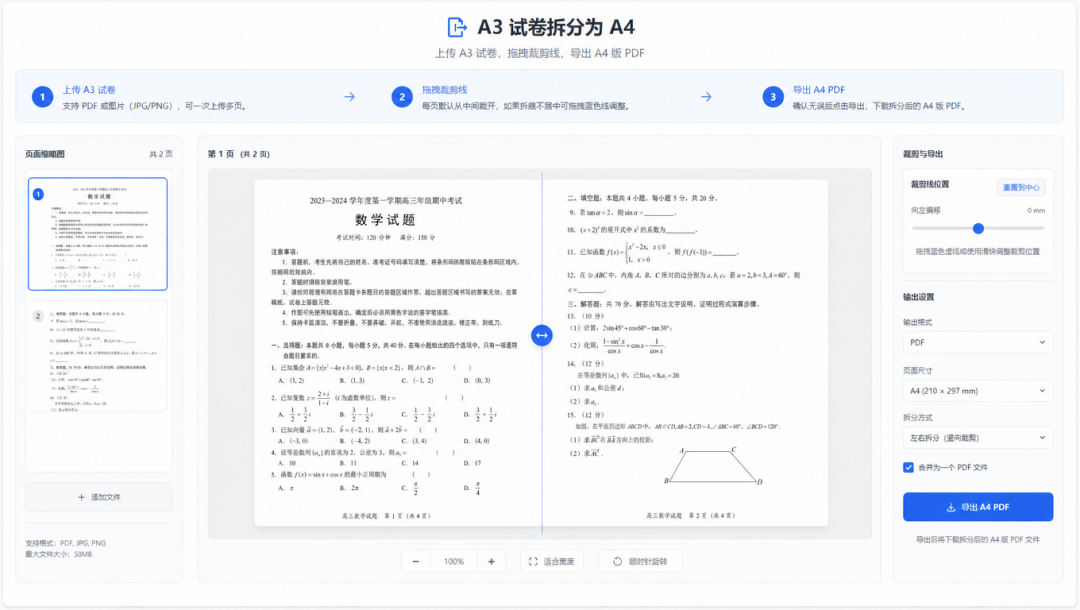Click the 0 mm offset value

[1036, 211]
